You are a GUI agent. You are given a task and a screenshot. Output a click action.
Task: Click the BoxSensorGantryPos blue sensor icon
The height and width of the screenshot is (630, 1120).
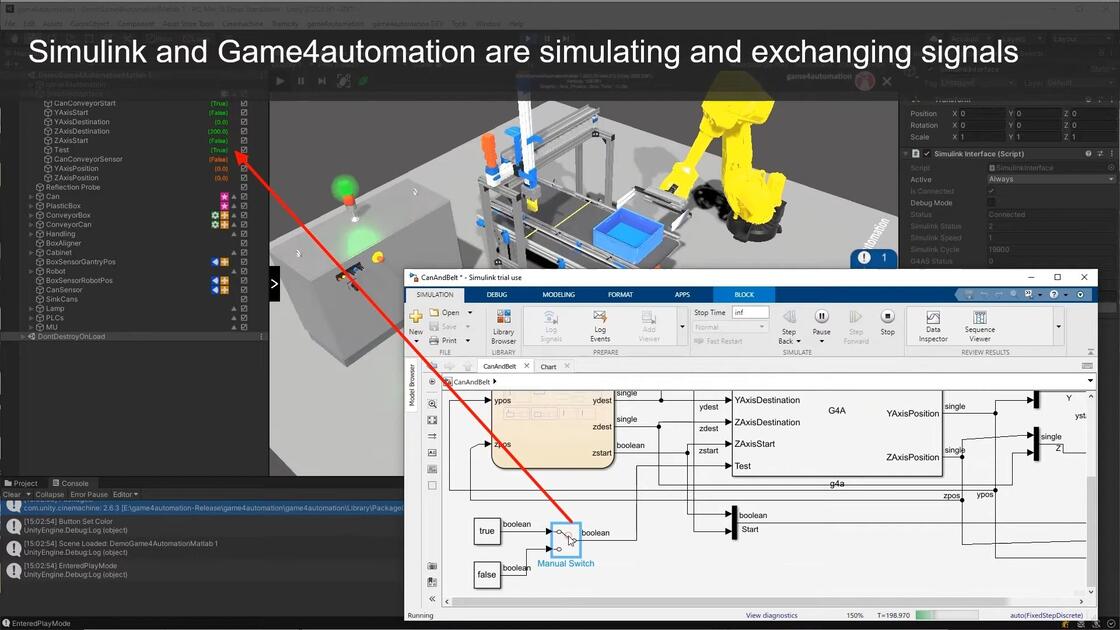pyautogui.click(x=215, y=262)
